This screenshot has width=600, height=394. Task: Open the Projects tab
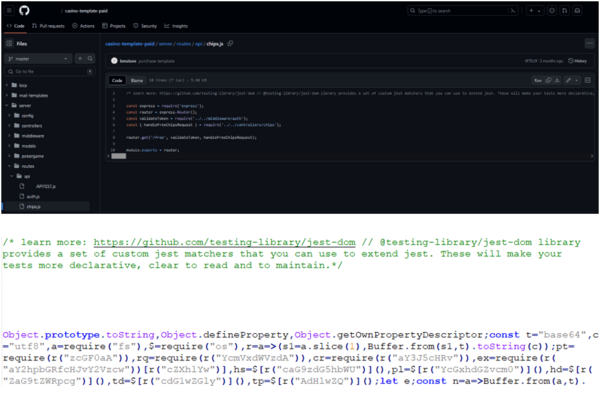pos(114,26)
